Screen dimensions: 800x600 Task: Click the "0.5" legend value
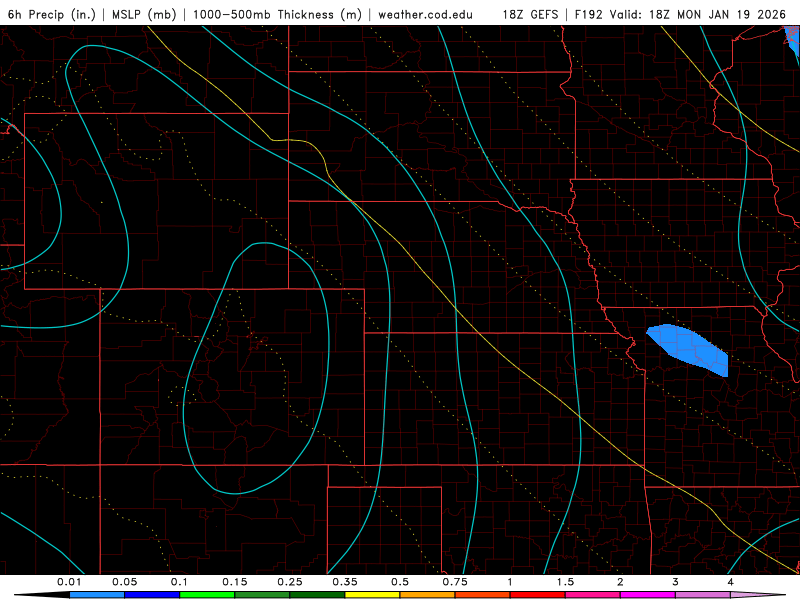click(400, 582)
